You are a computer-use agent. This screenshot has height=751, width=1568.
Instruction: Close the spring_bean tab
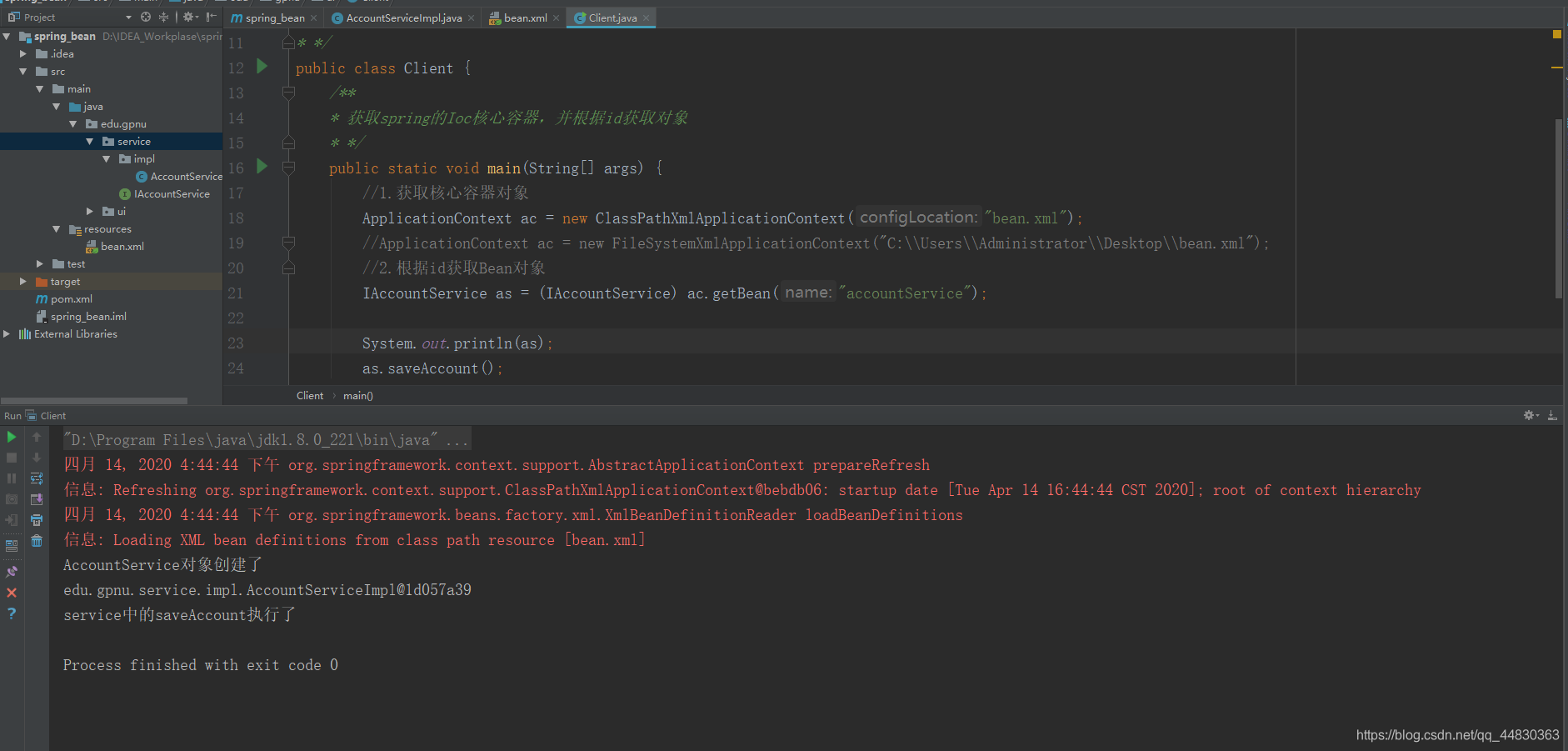(x=313, y=18)
